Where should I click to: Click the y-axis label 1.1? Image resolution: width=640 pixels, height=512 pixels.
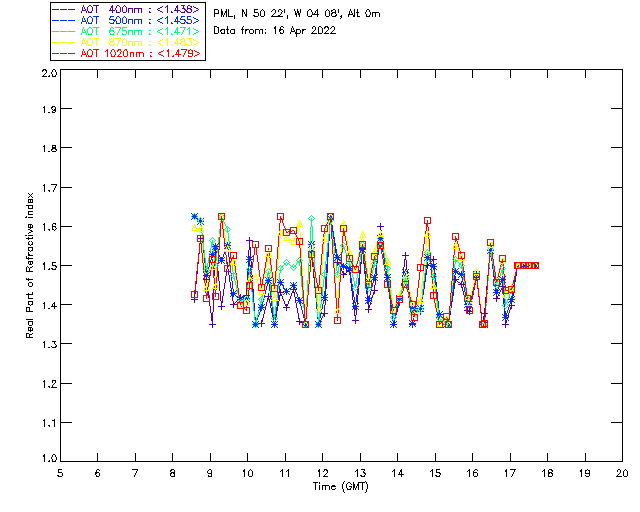pos(49,423)
